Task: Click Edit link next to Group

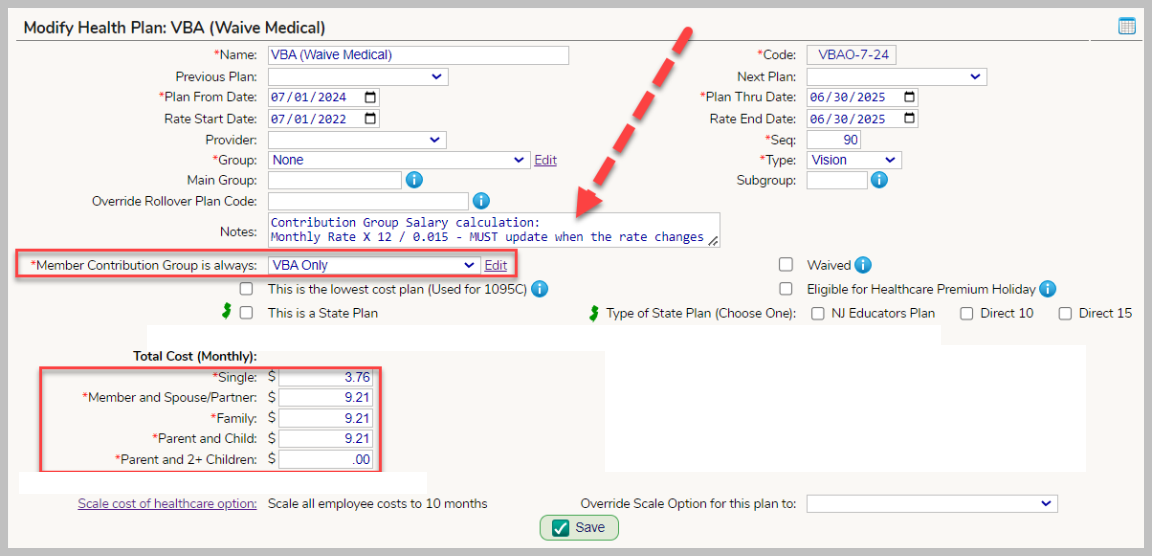Action: pos(545,160)
